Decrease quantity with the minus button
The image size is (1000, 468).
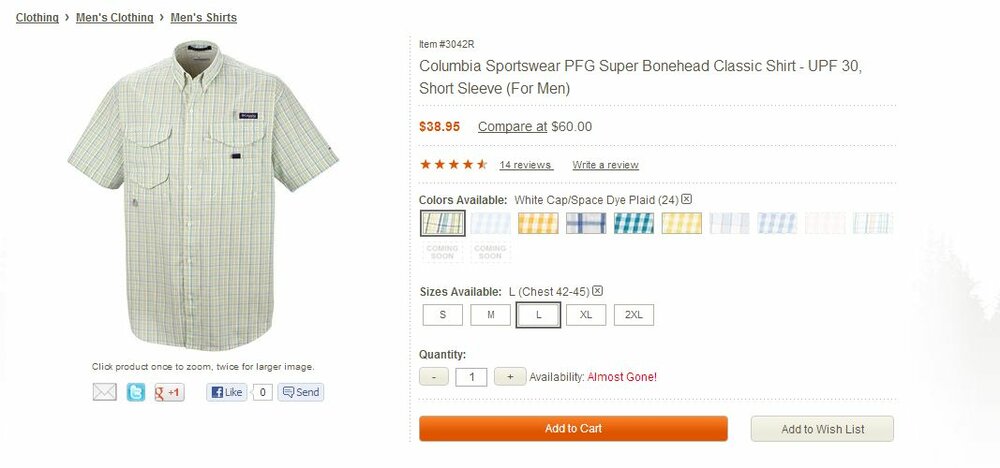(x=433, y=377)
